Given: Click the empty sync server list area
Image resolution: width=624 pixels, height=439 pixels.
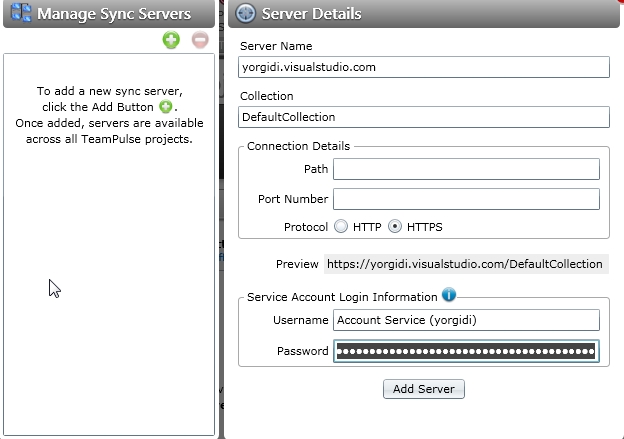Looking at the screenshot, I should [x=108, y=300].
